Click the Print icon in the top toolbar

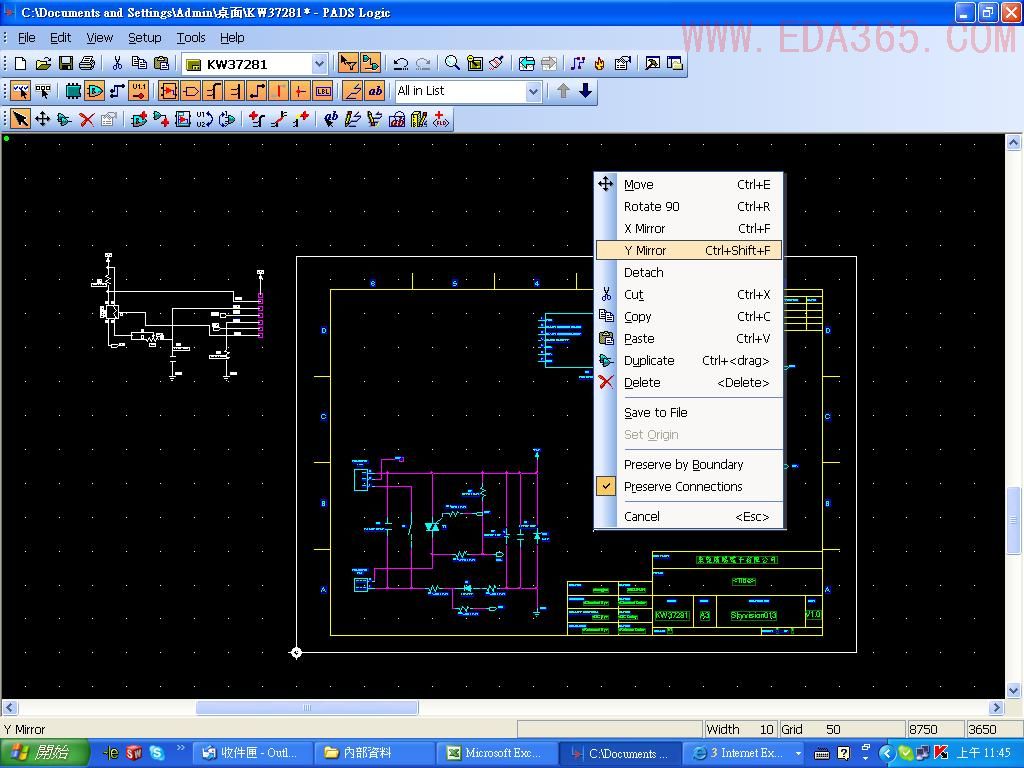pos(87,64)
